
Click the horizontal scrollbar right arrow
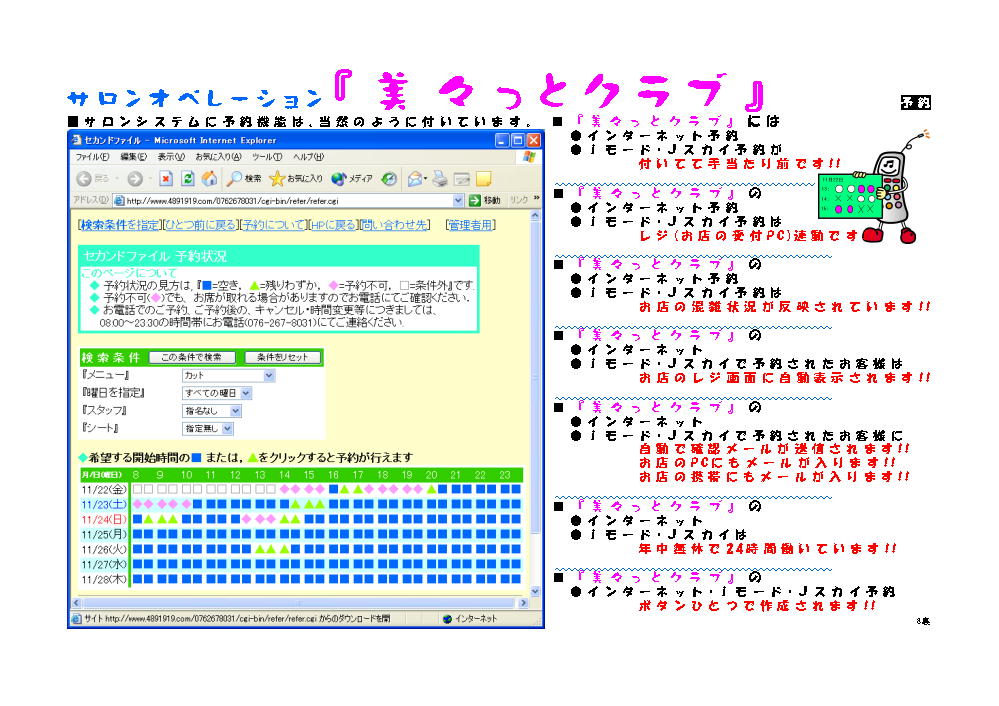(x=524, y=602)
